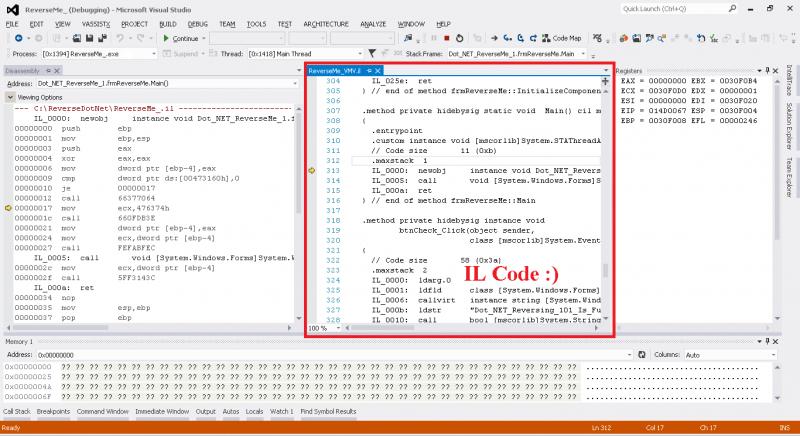Pin the Memory 1 panel
The width and height of the screenshot is (800, 436).
point(767,341)
